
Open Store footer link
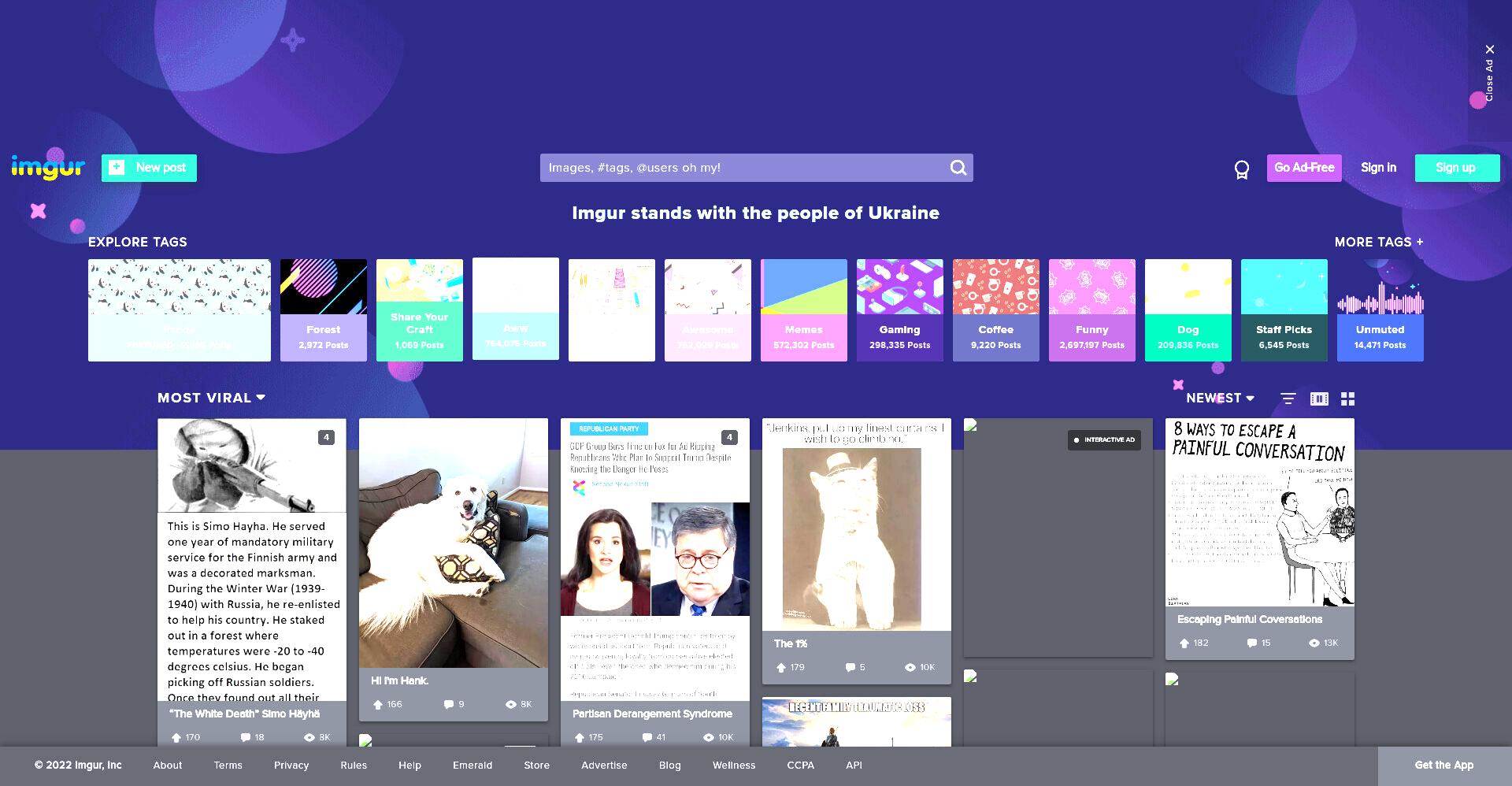point(537,765)
